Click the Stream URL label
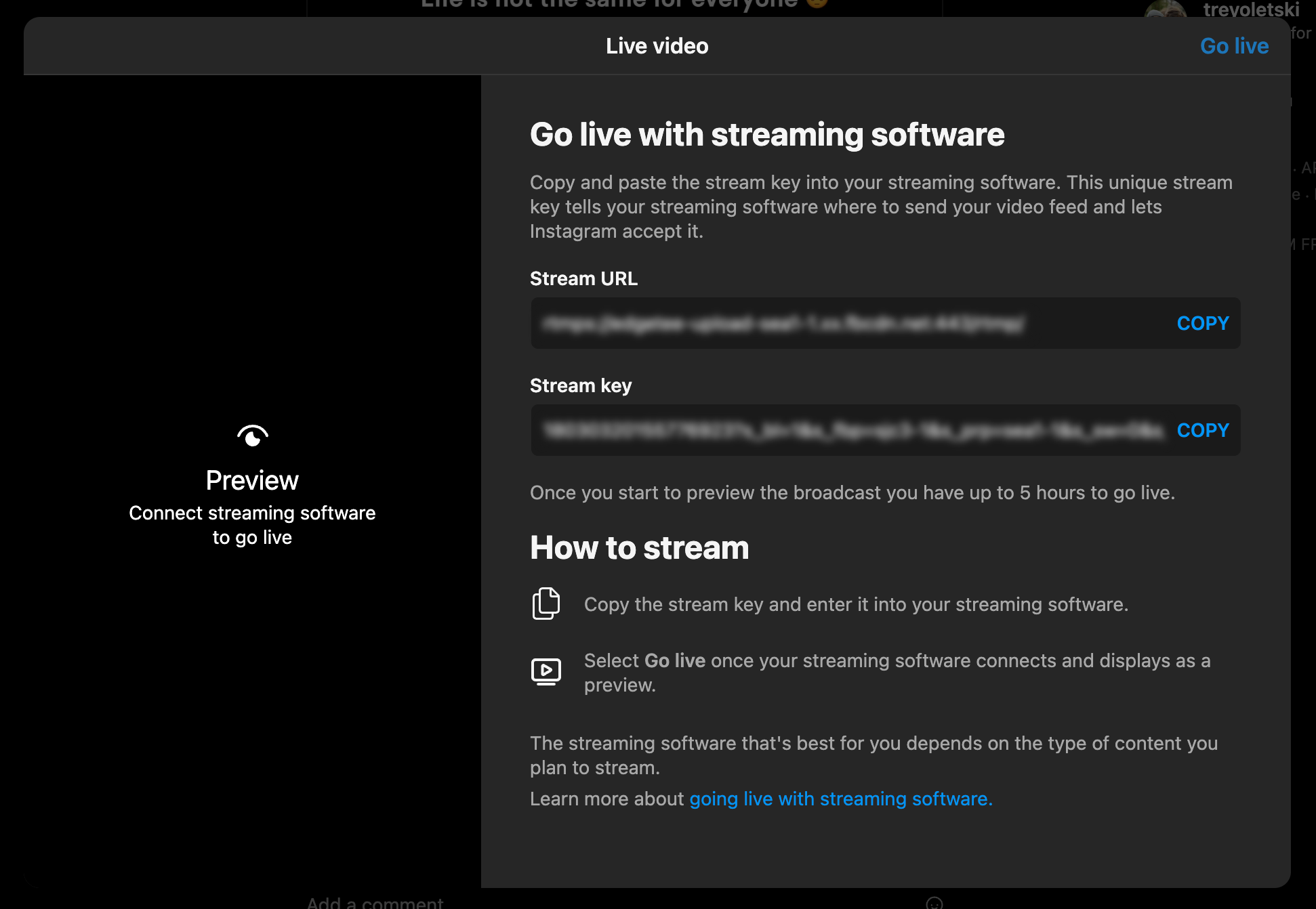 pos(583,279)
